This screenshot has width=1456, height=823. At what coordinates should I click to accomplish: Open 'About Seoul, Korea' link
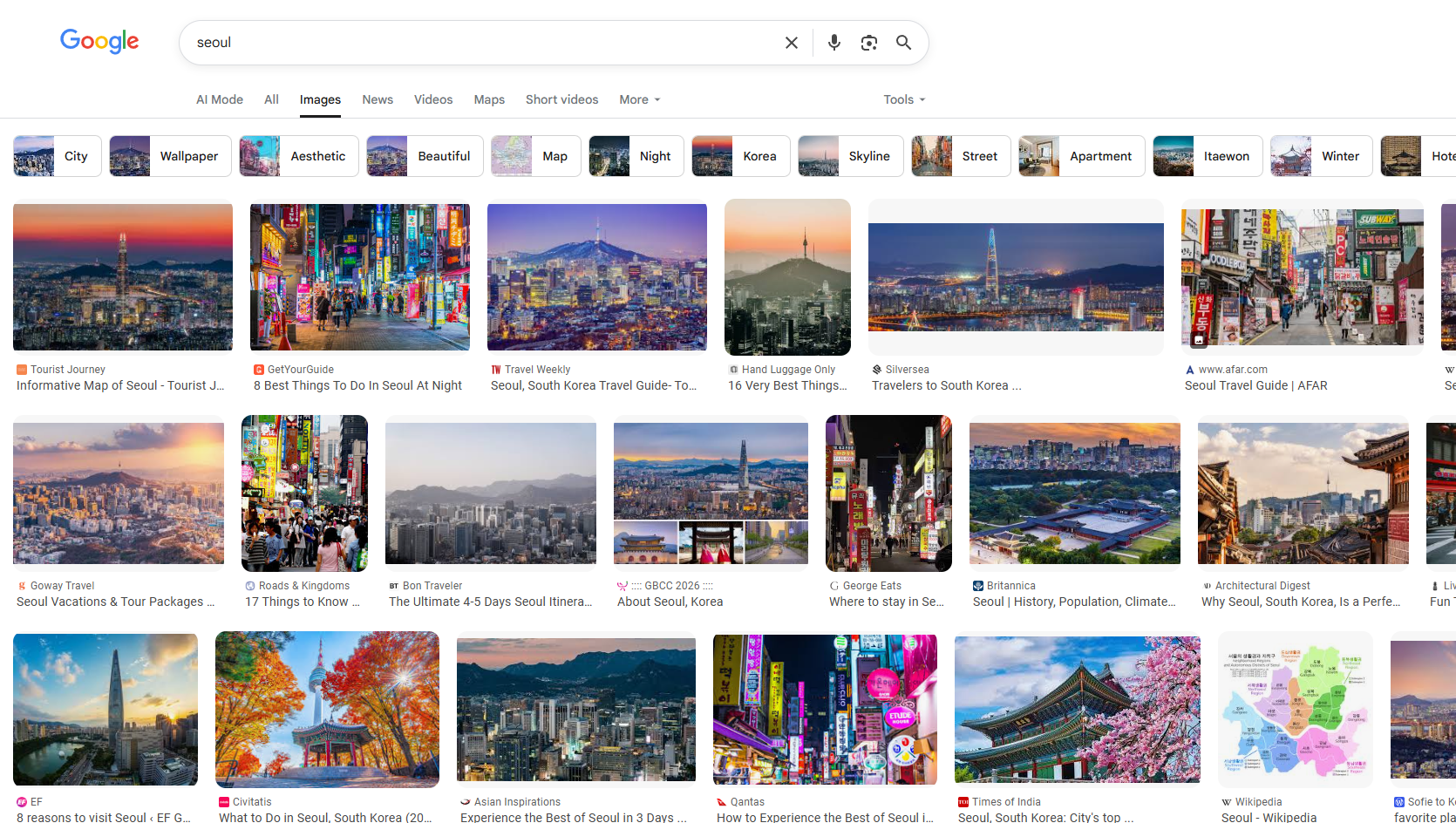[x=670, y=602]
